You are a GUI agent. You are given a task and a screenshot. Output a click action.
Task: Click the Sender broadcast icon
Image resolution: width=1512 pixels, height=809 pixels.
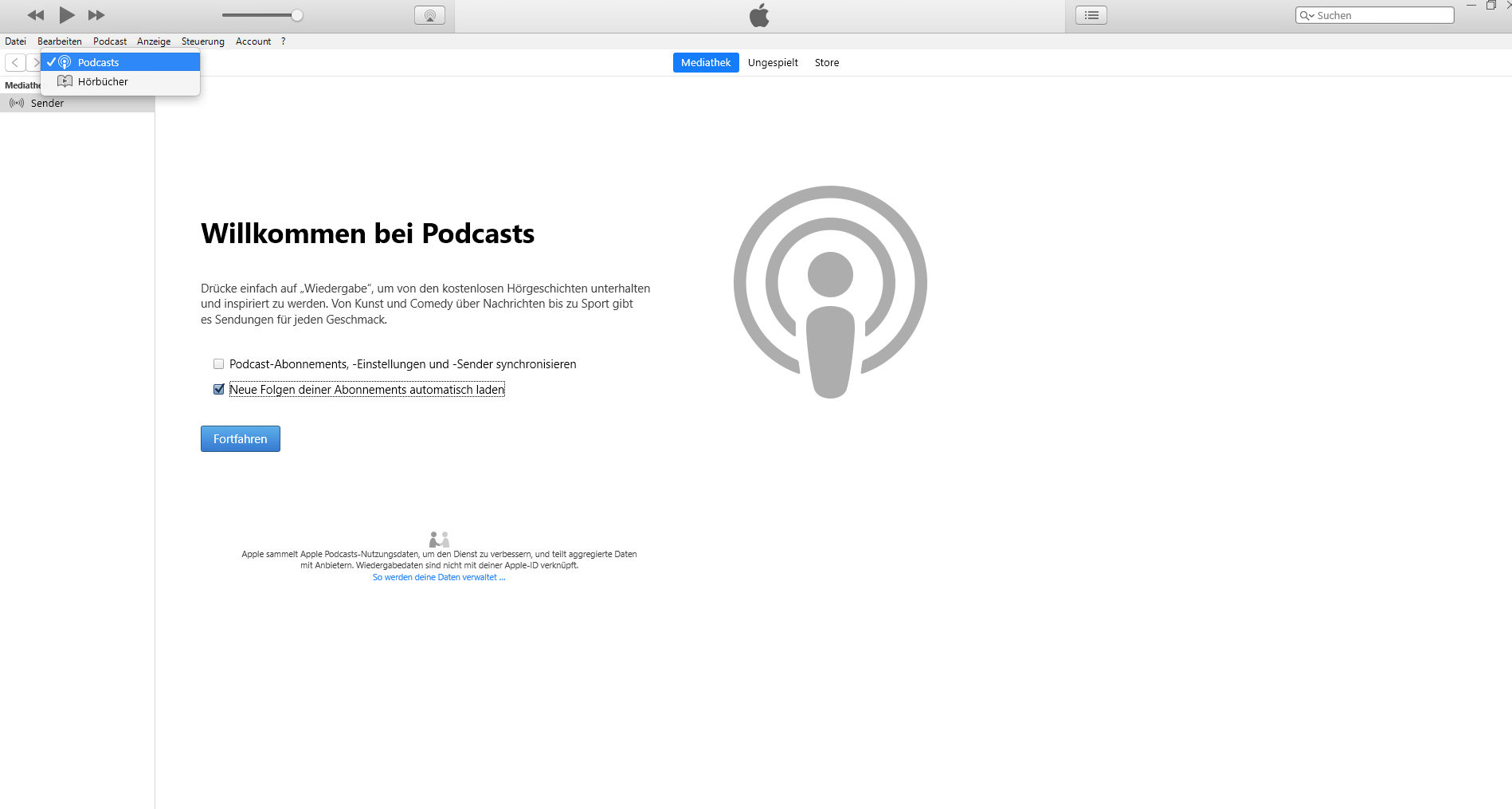pos(17,103)
